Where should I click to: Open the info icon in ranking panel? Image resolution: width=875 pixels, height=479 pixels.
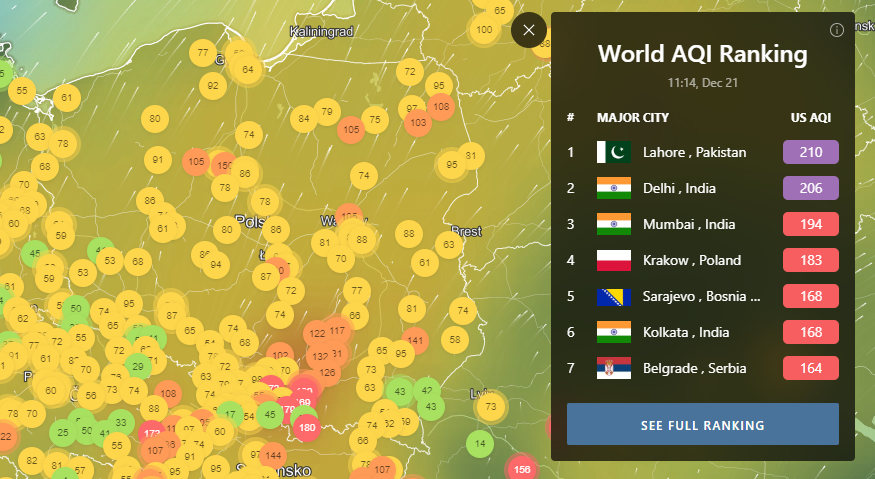pos(836,30)
